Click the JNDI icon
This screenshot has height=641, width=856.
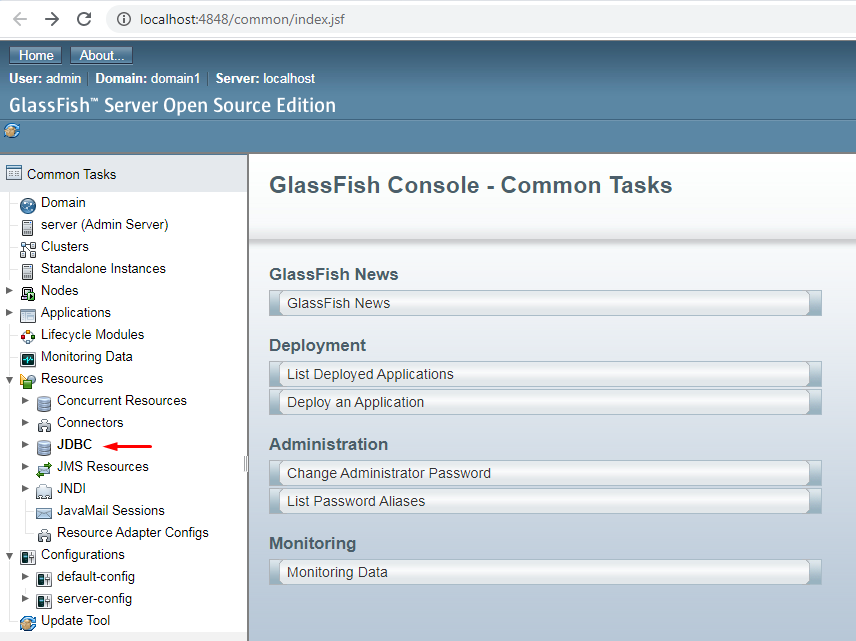(43, 488)
